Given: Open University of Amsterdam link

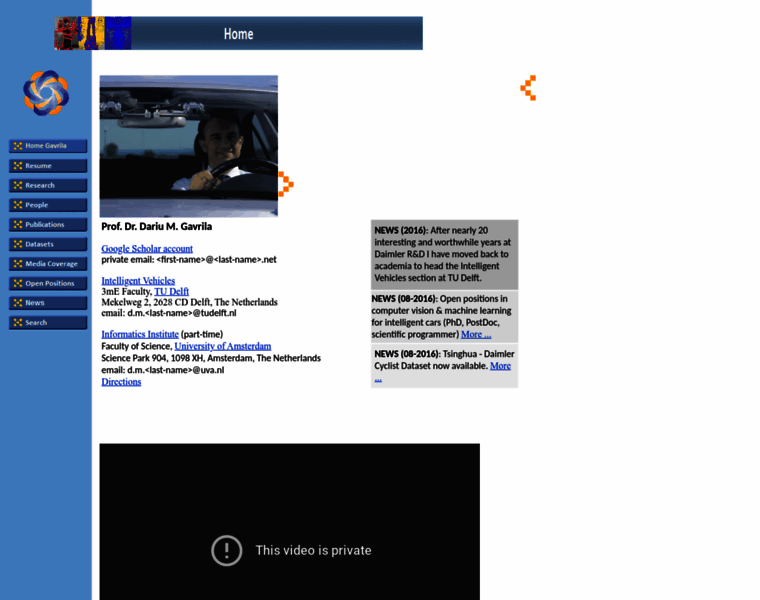Looking at the screenshot, I should click(x=223, y=346).
